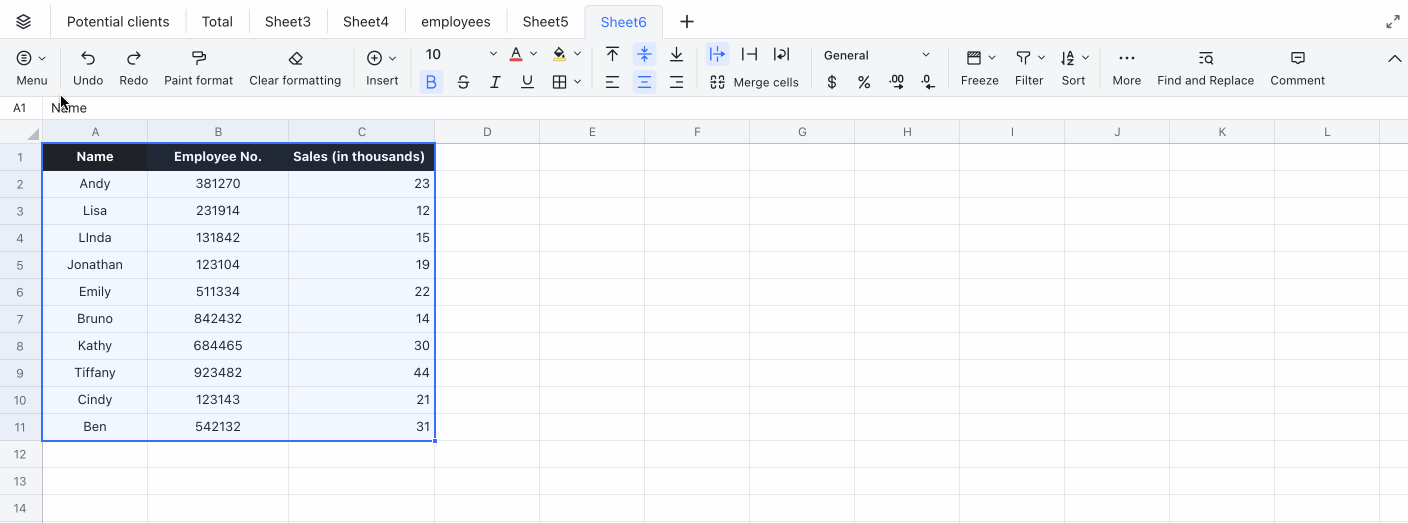Image resolution: width=1408 pixels, height=523 pixels.
Task: Toggle italic formatting
Action: point(495,82)
